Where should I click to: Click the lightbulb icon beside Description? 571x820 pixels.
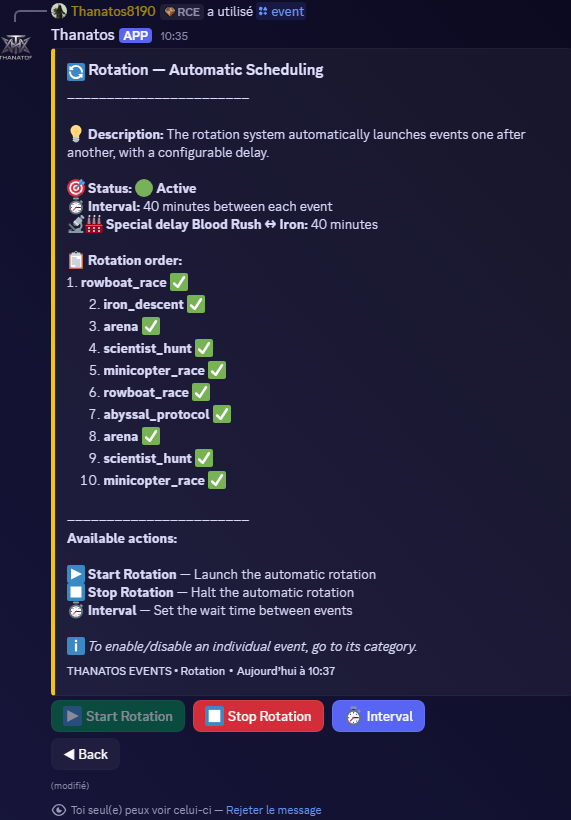tap(75, 134)
